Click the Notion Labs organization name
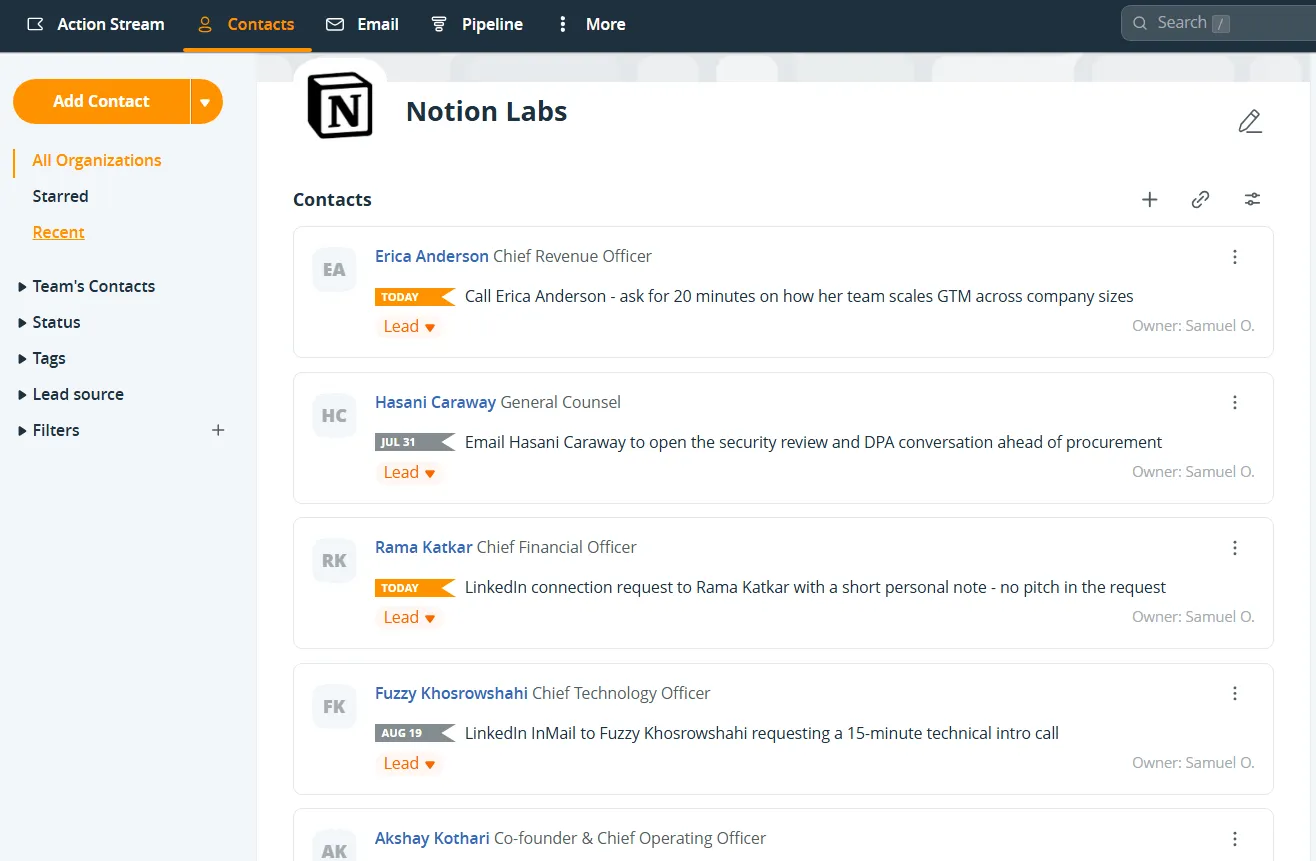This screenshot has height=861, width=1316. point(486,112)
